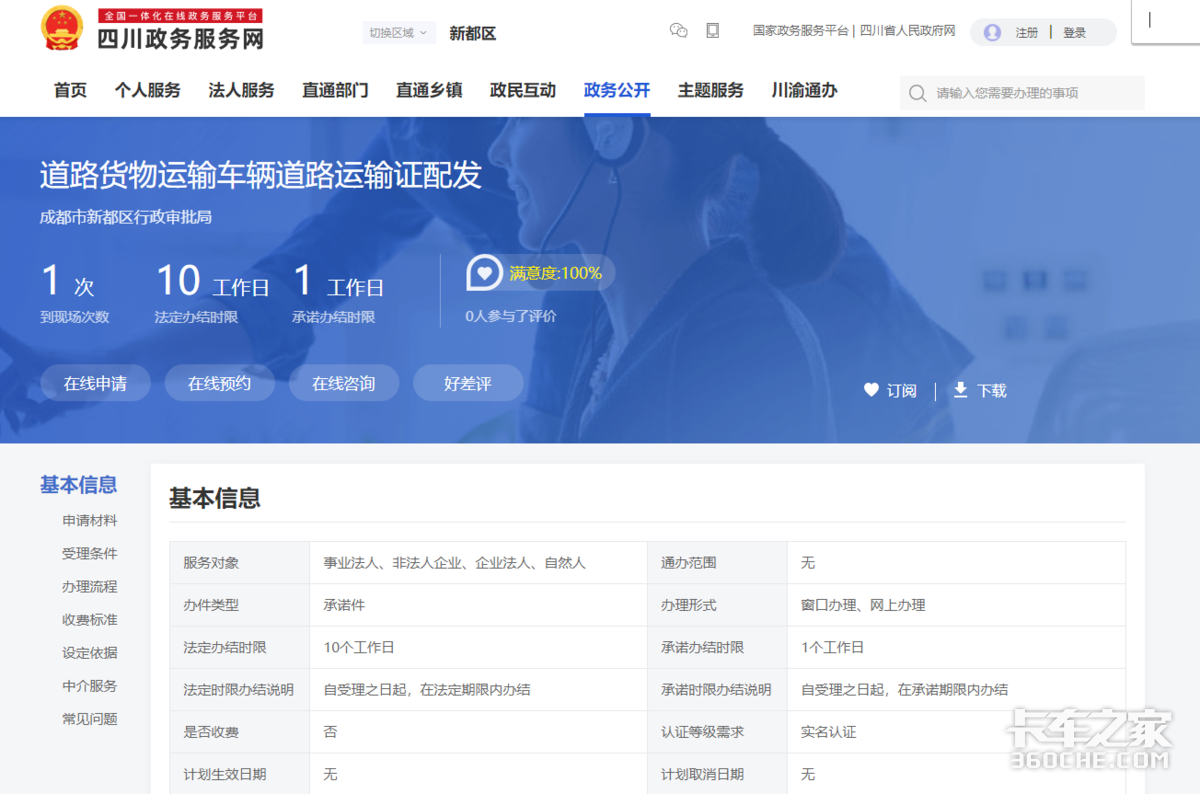1200x794 pixels.
Task: Click the user avatar icon near 注册
Action: coord(990,32)
